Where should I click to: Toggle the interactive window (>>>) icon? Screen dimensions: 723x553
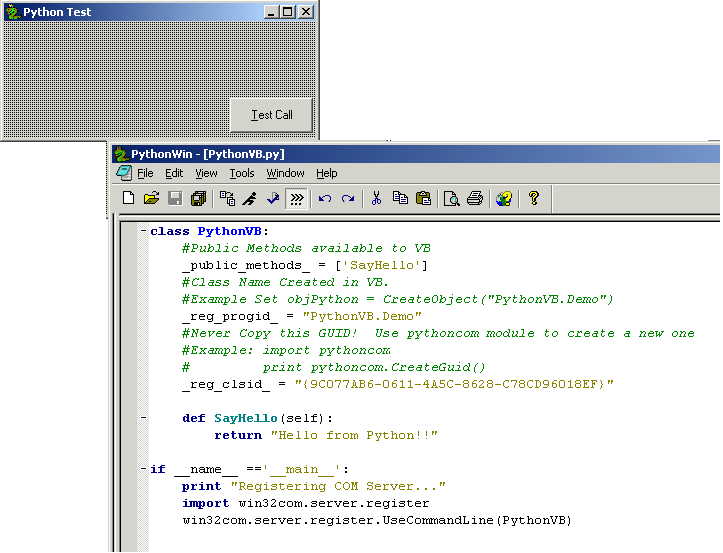click(x=297, y=199)
